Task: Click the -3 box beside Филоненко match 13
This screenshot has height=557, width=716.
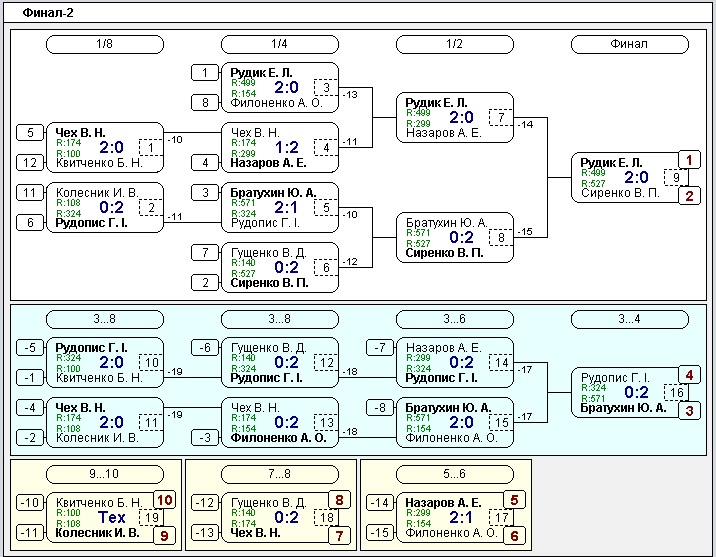Action: coord(205,438)
